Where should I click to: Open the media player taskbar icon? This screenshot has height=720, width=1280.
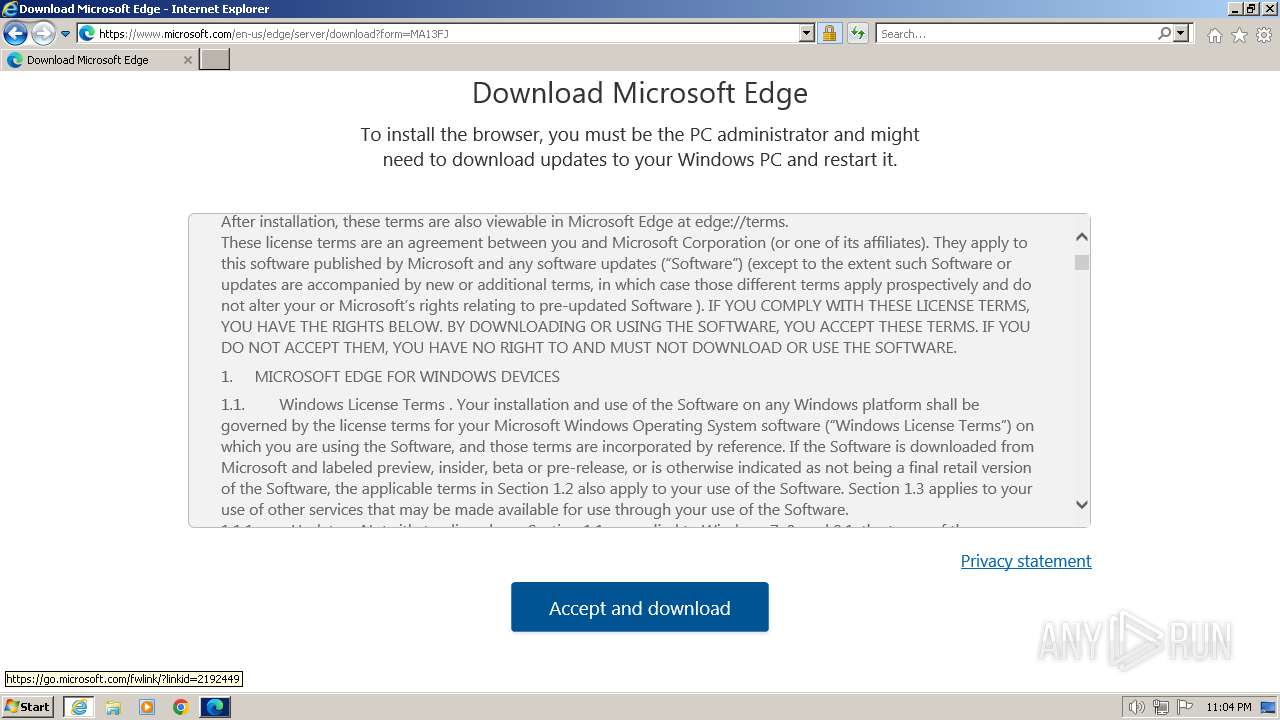click(x=147, y=707)
